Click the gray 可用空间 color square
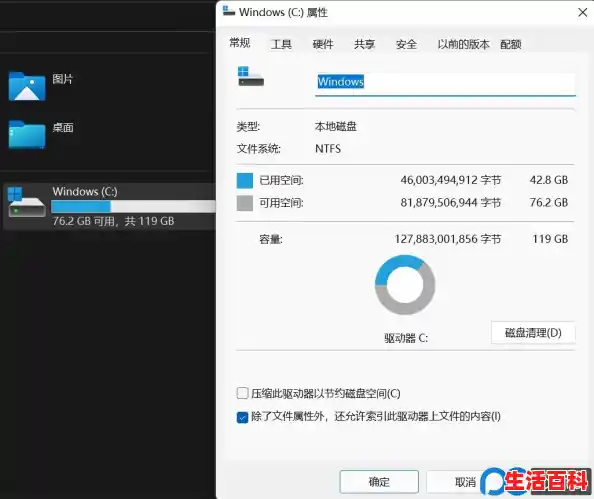This screenshot has width=594, height=499. (245, 203)
